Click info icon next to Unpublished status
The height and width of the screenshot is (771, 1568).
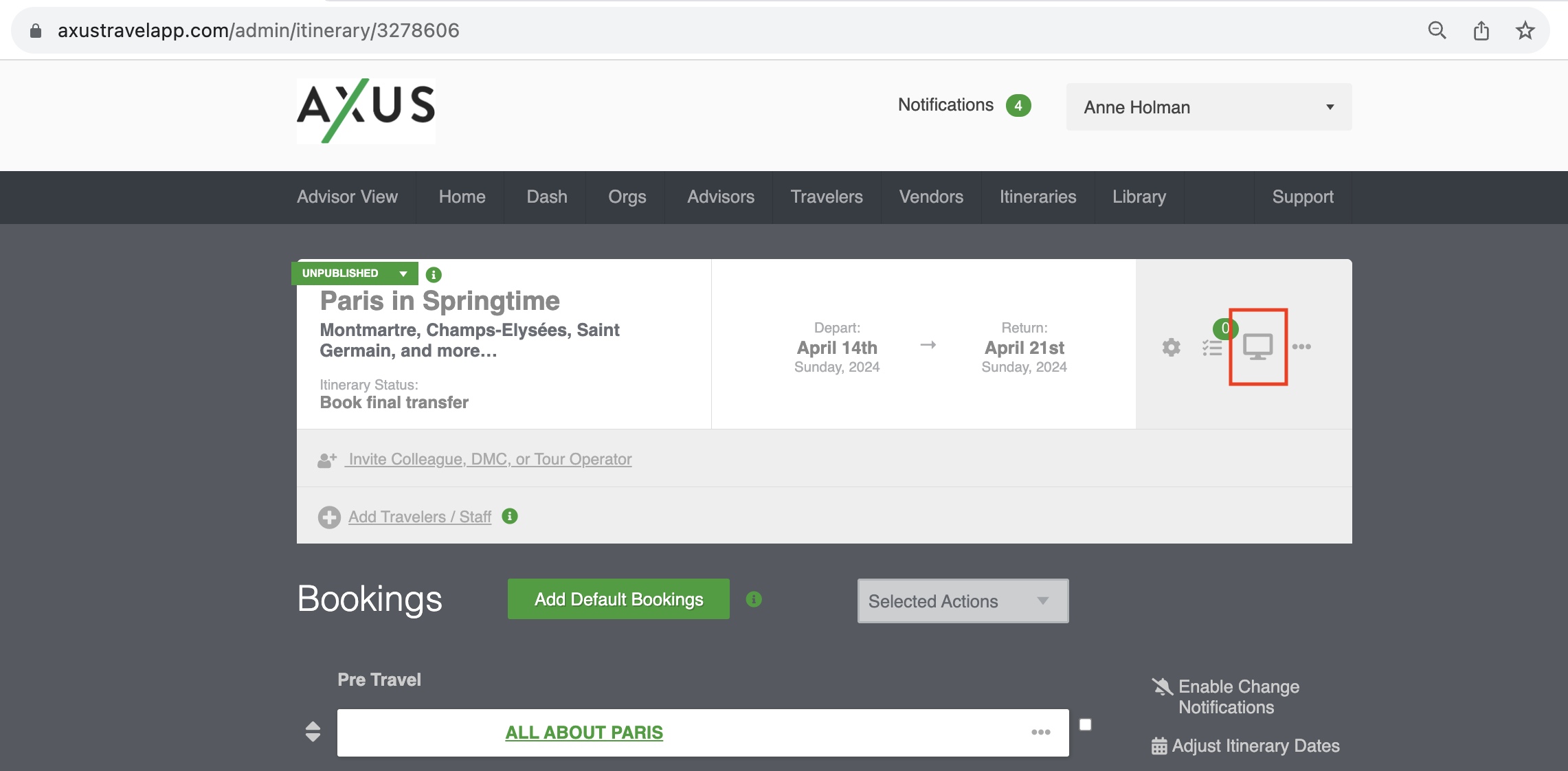coord(434,275)
